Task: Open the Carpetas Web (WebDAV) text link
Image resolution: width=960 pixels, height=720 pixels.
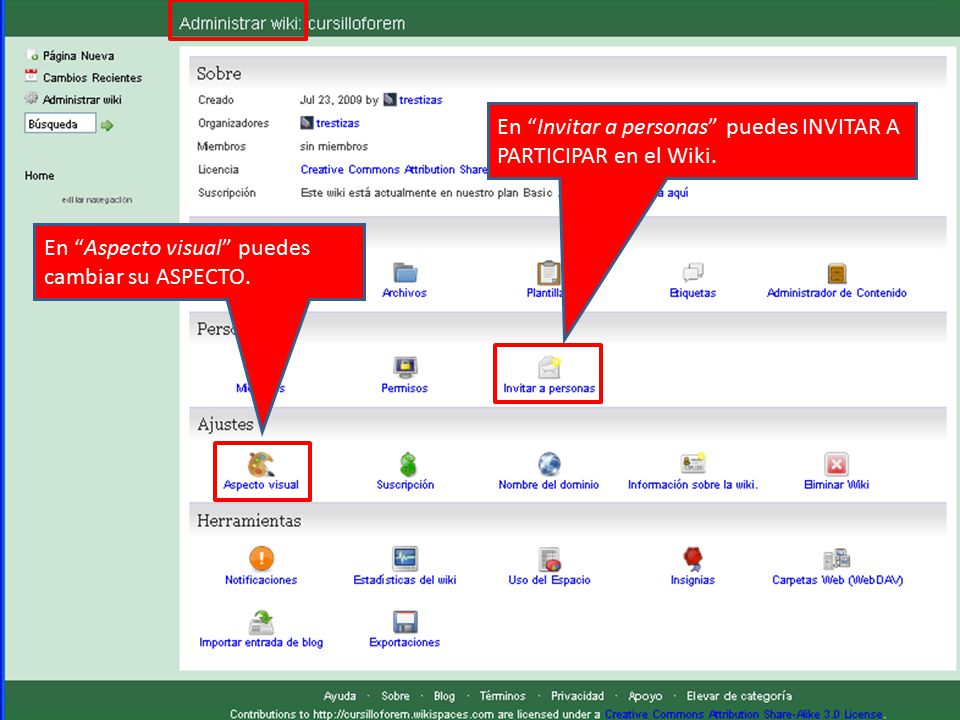Action: click(x=837, y=580)
